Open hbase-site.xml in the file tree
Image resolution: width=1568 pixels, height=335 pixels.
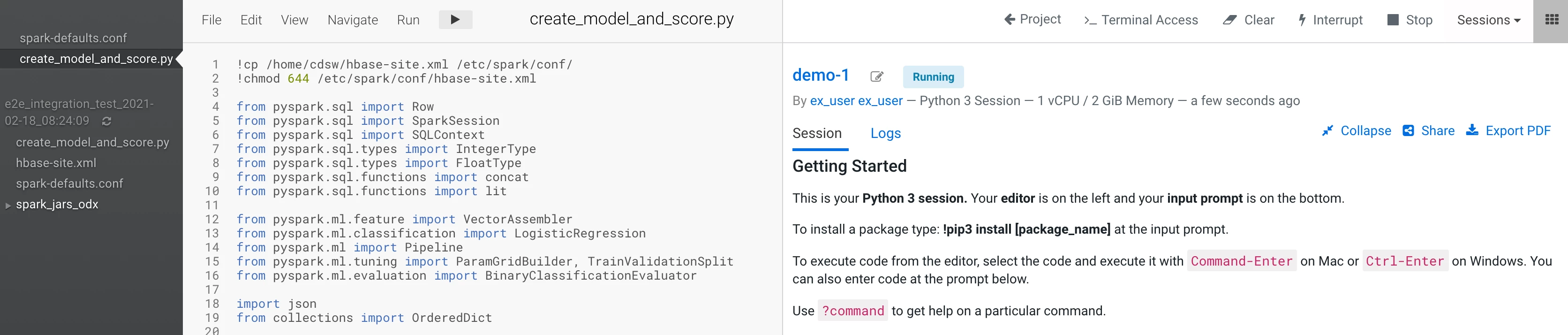pyautogui.click(x=56, y=163)
